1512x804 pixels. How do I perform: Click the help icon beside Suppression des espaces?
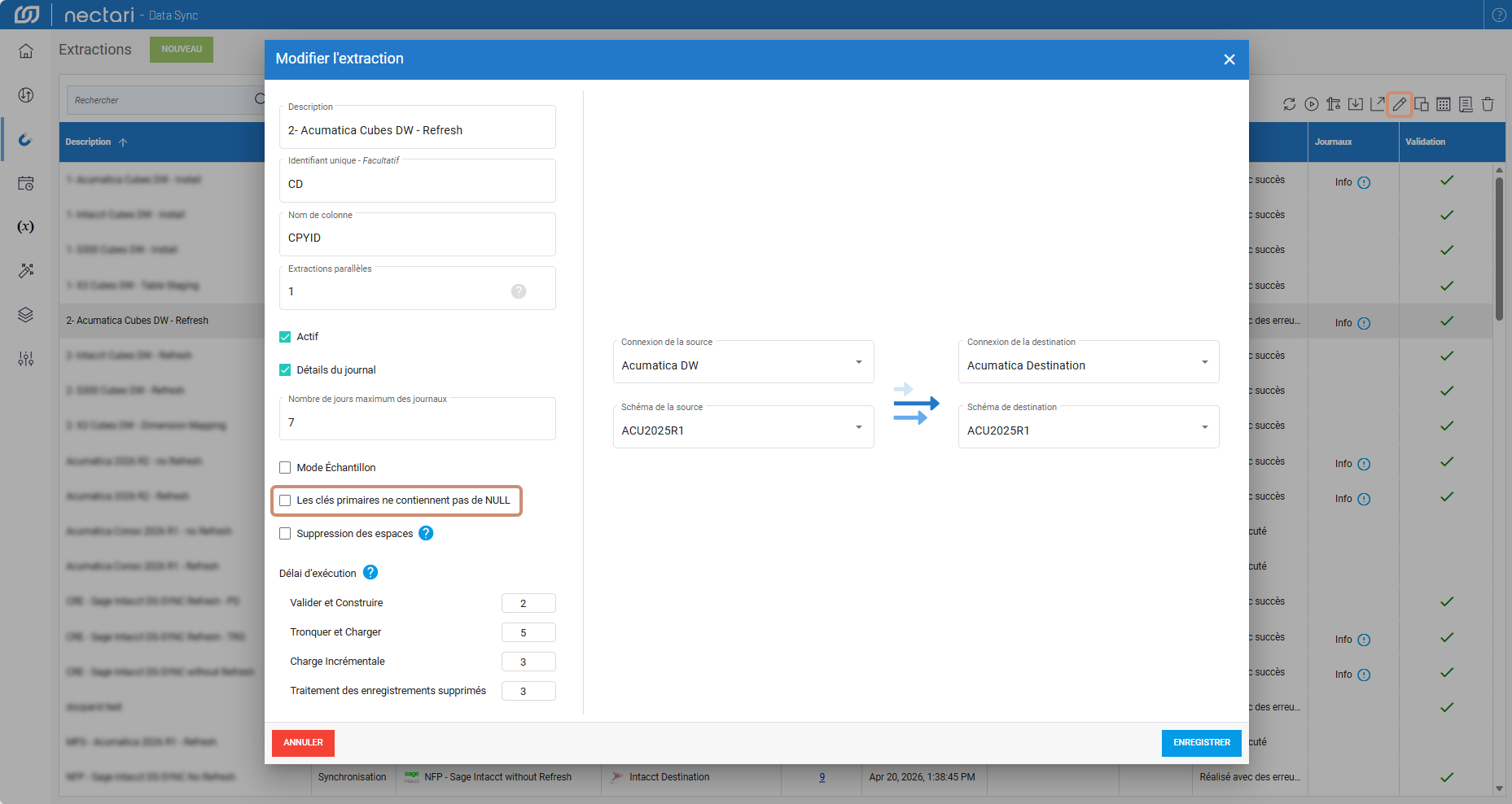426,533
